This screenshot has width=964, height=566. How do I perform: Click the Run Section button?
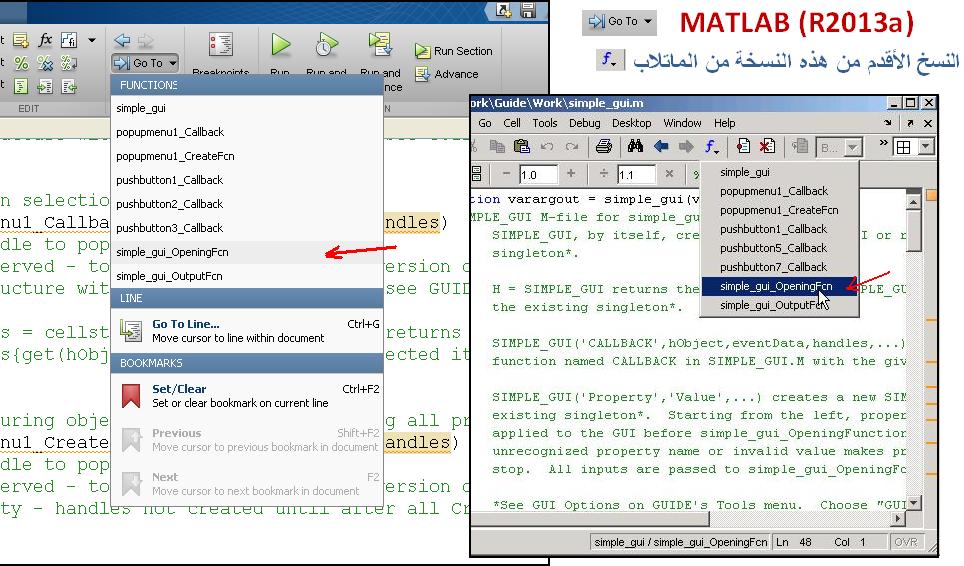pyautogui.click(x=454, y=51)
